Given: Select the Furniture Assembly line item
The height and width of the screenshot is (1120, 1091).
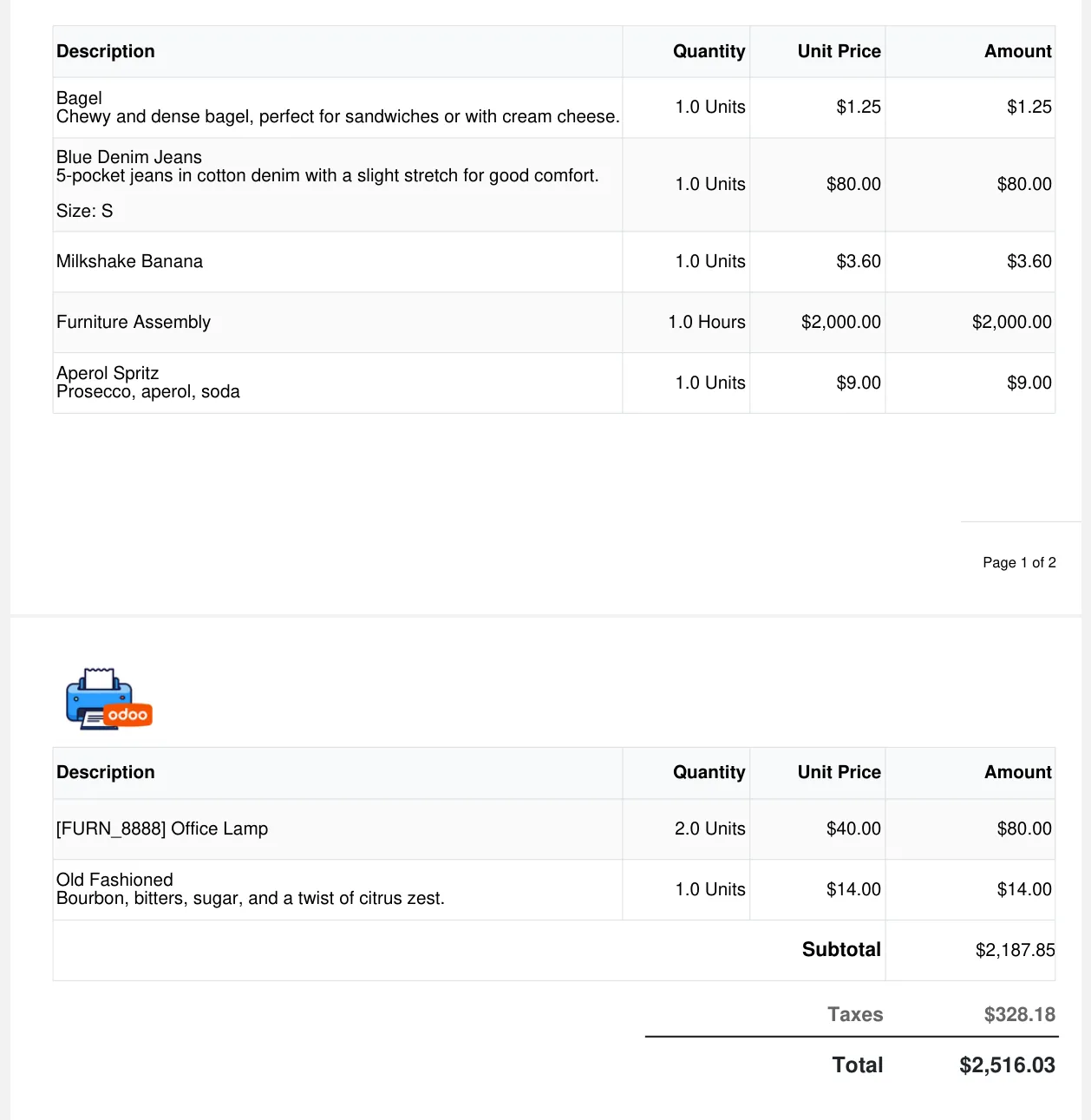Looking at the screenshot, I should pos(134,322).
